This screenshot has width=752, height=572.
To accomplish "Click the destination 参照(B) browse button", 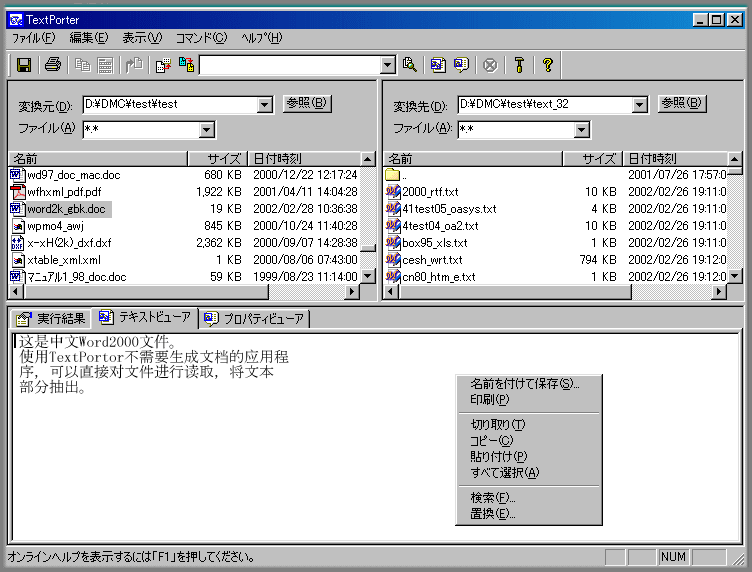I will (x=682, y=104).
